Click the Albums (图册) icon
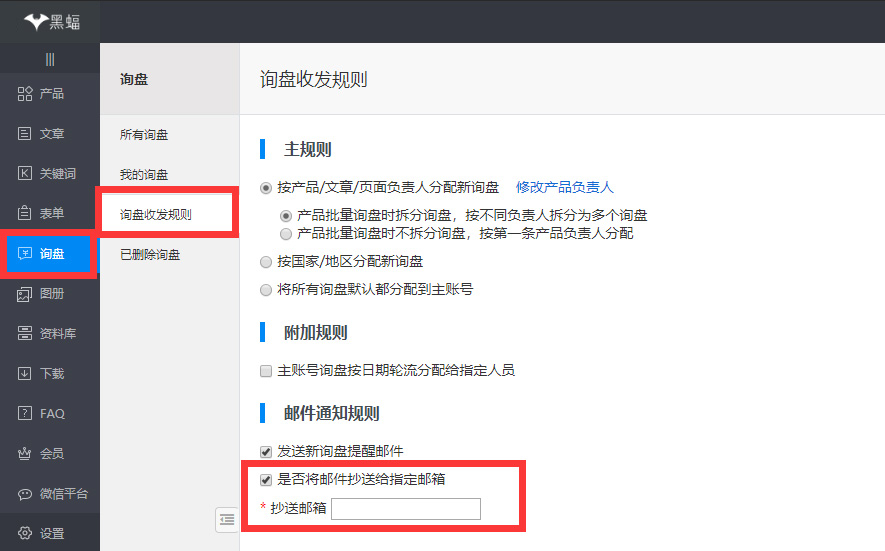The image size is (885, 551). [26, 294]
